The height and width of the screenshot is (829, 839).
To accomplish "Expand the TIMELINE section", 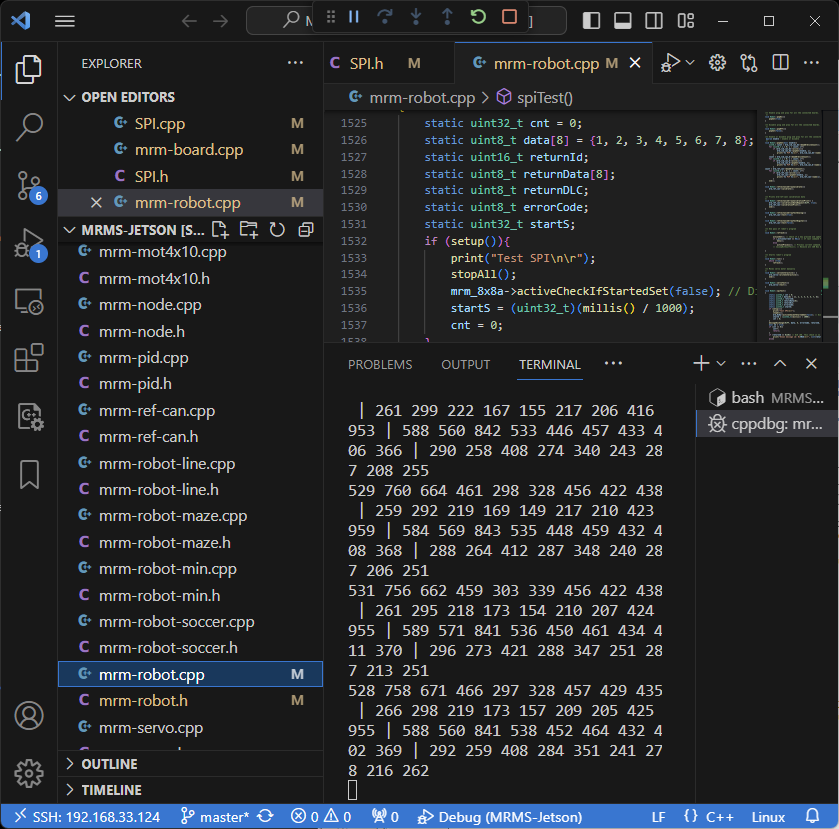I will click(111, 790).
